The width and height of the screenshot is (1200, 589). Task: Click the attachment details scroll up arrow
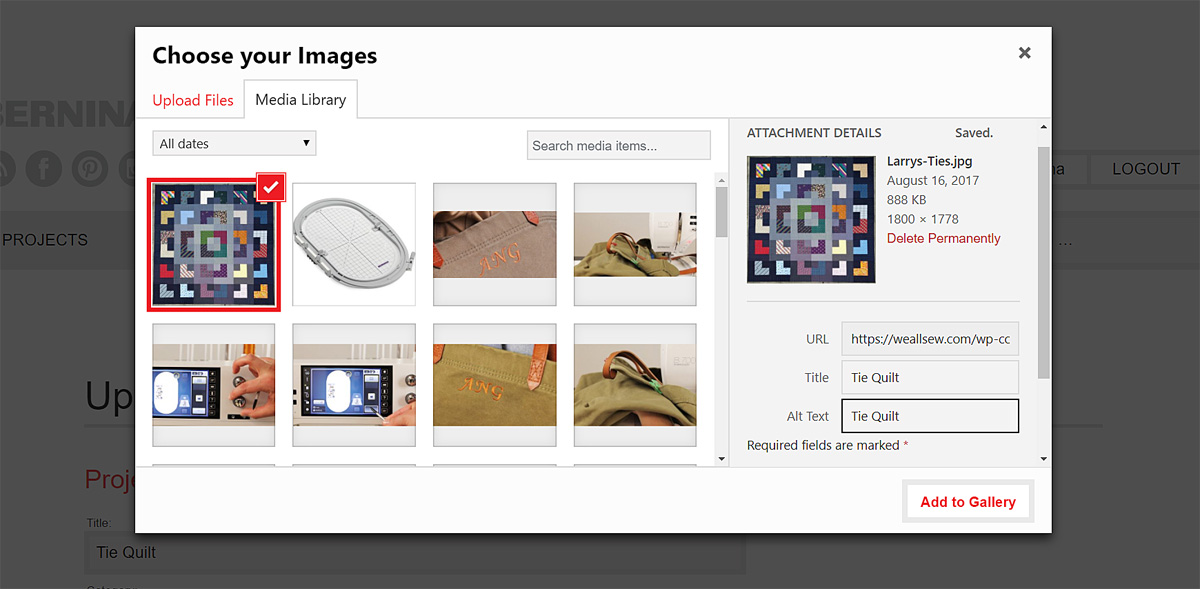coord(1044,128)
